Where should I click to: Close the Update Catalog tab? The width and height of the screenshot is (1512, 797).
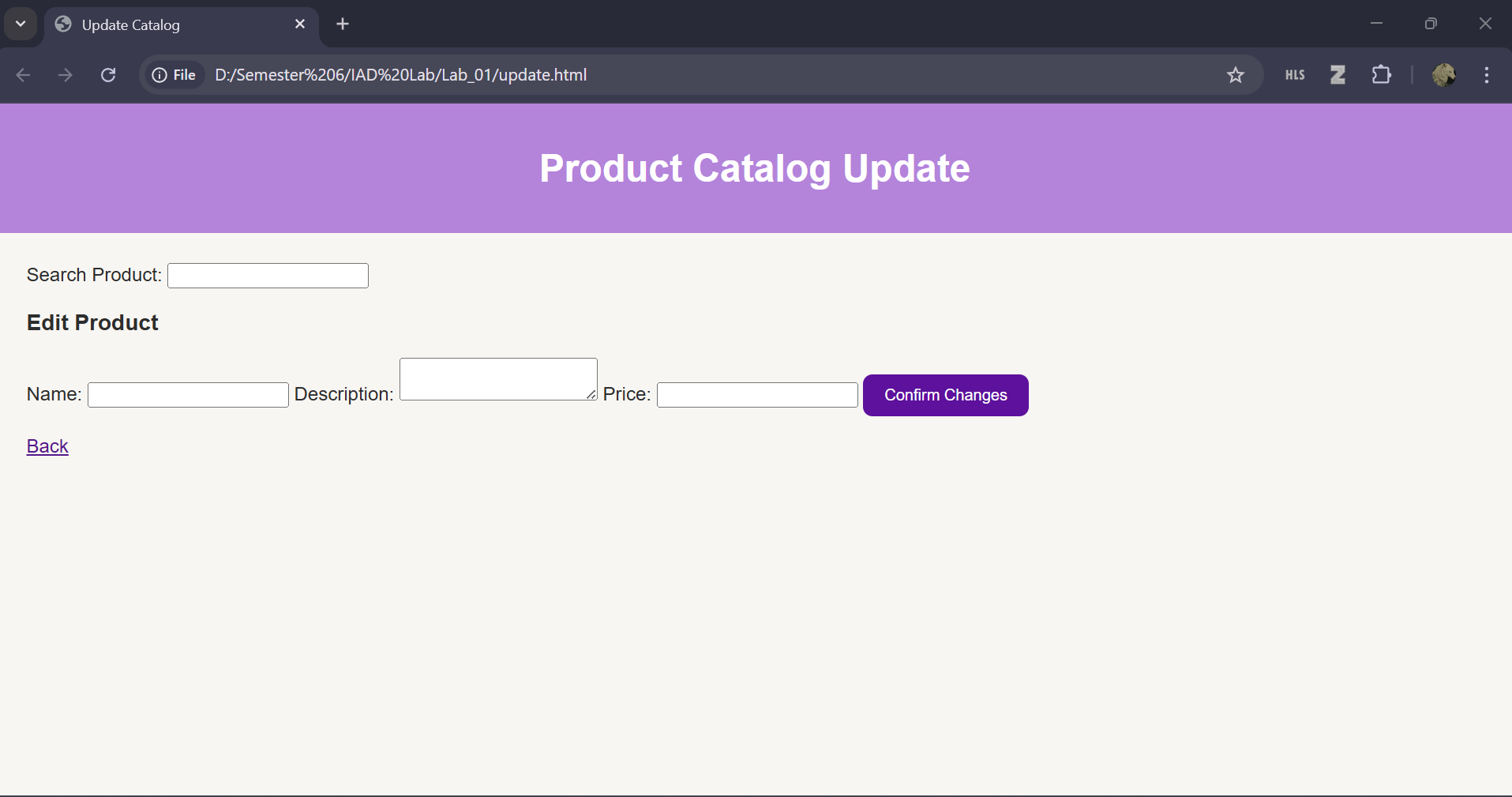pyautogui.click(x=300, y=24)
